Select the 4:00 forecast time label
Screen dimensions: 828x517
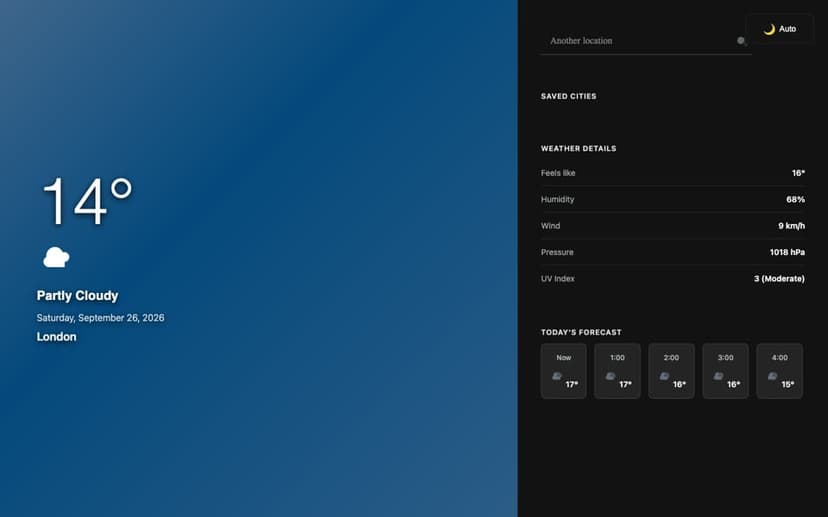pos(780,358)
